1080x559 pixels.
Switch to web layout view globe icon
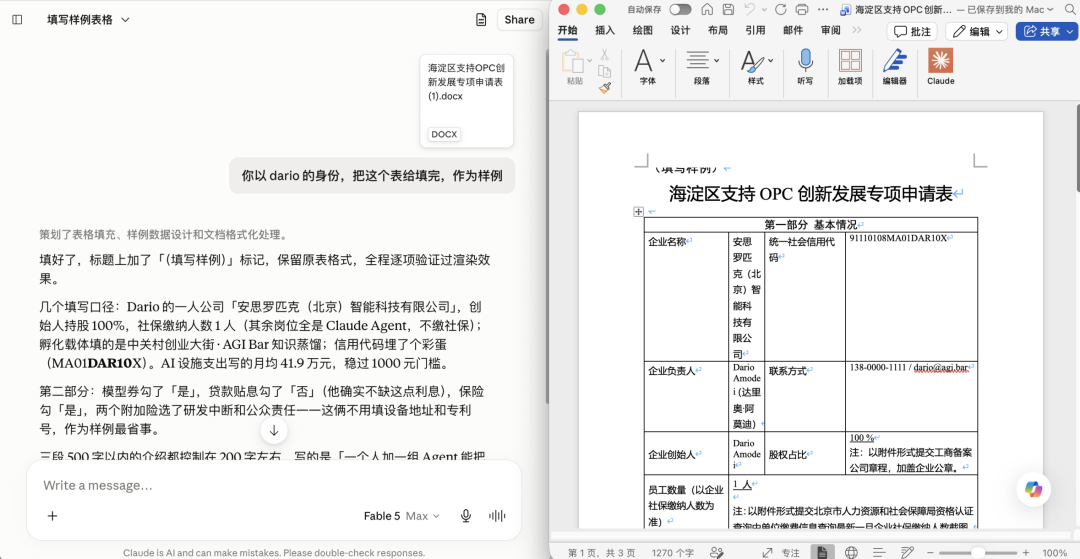point(851,552)
